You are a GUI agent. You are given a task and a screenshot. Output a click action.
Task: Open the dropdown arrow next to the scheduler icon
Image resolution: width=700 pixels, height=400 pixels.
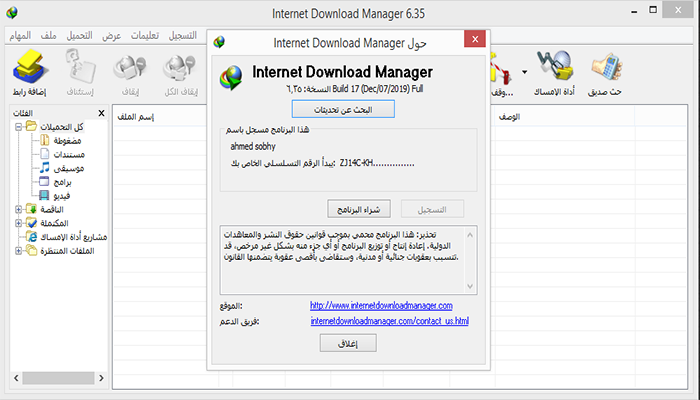tap(525, 72)
